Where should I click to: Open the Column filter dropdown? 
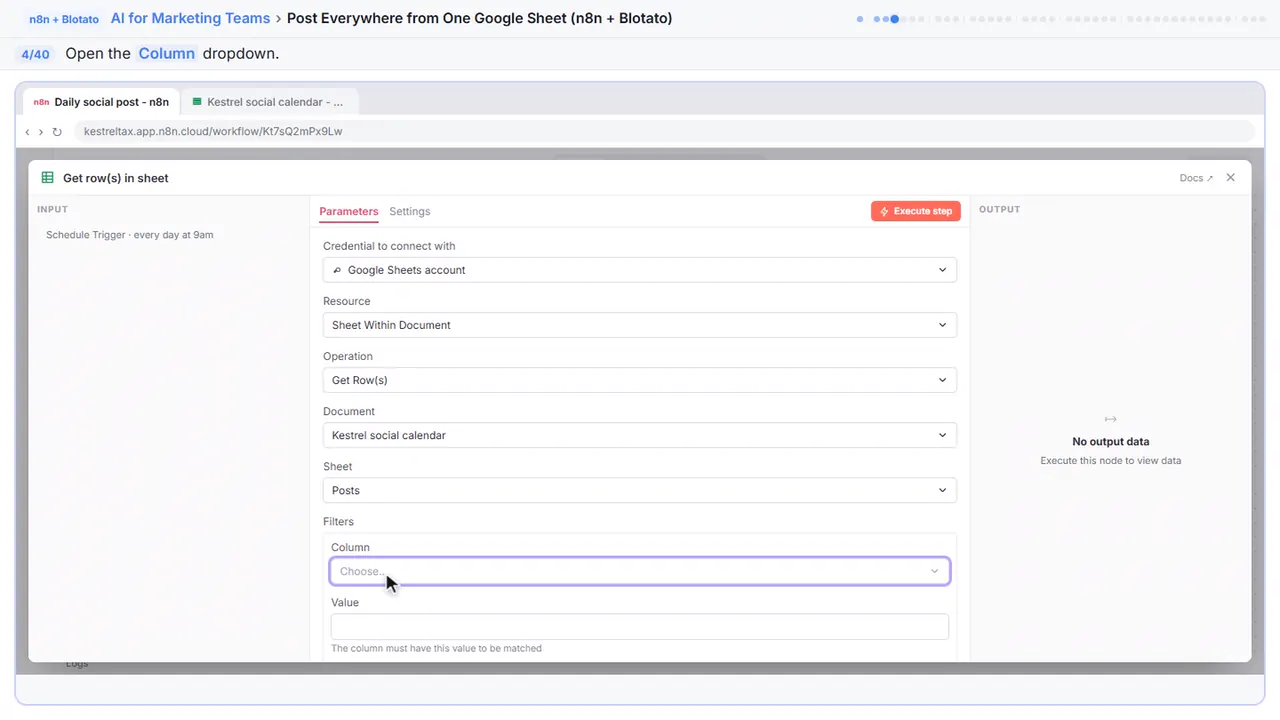pyautogui.click(x=640, y=571)
